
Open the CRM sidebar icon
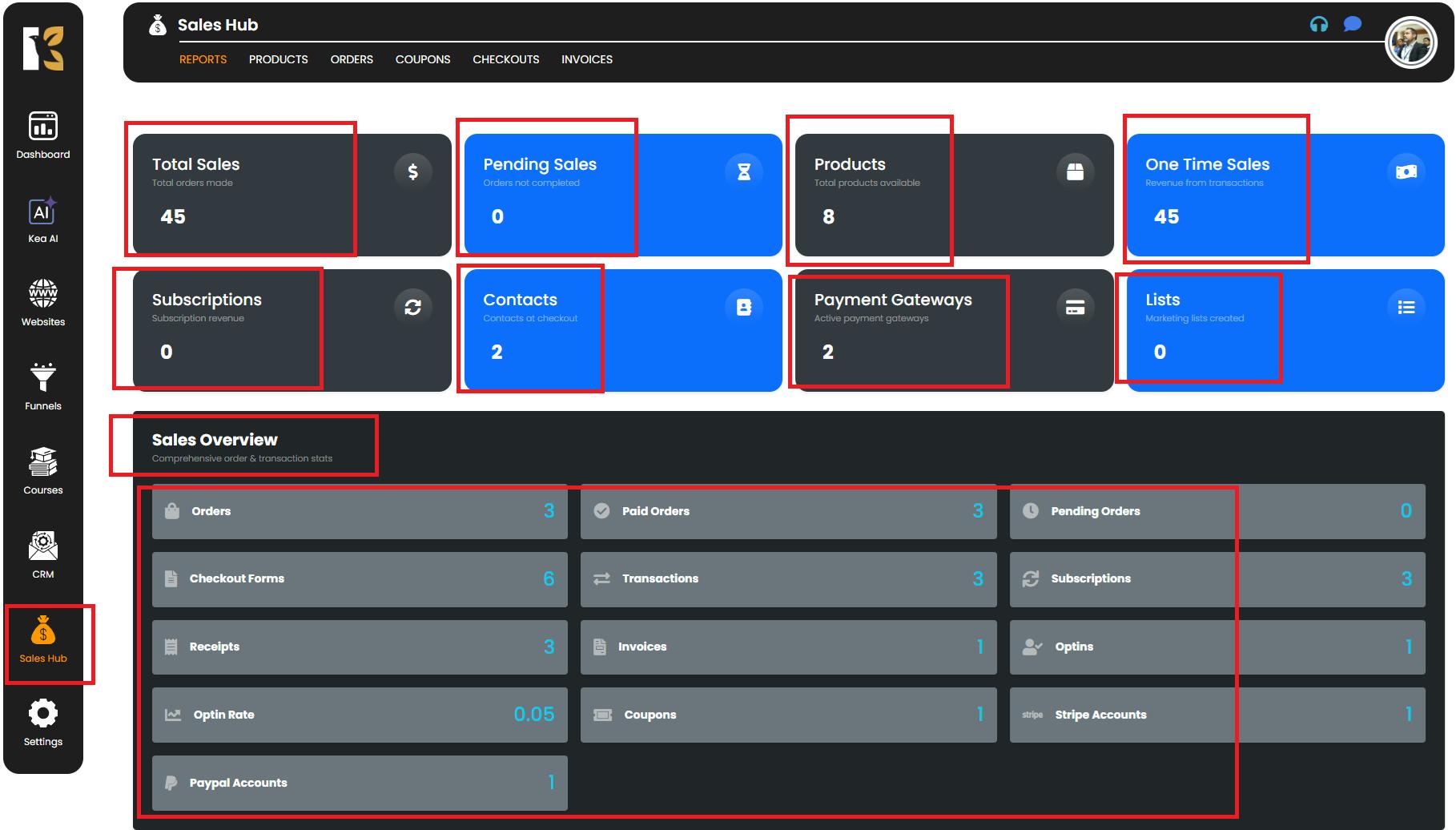43,554
